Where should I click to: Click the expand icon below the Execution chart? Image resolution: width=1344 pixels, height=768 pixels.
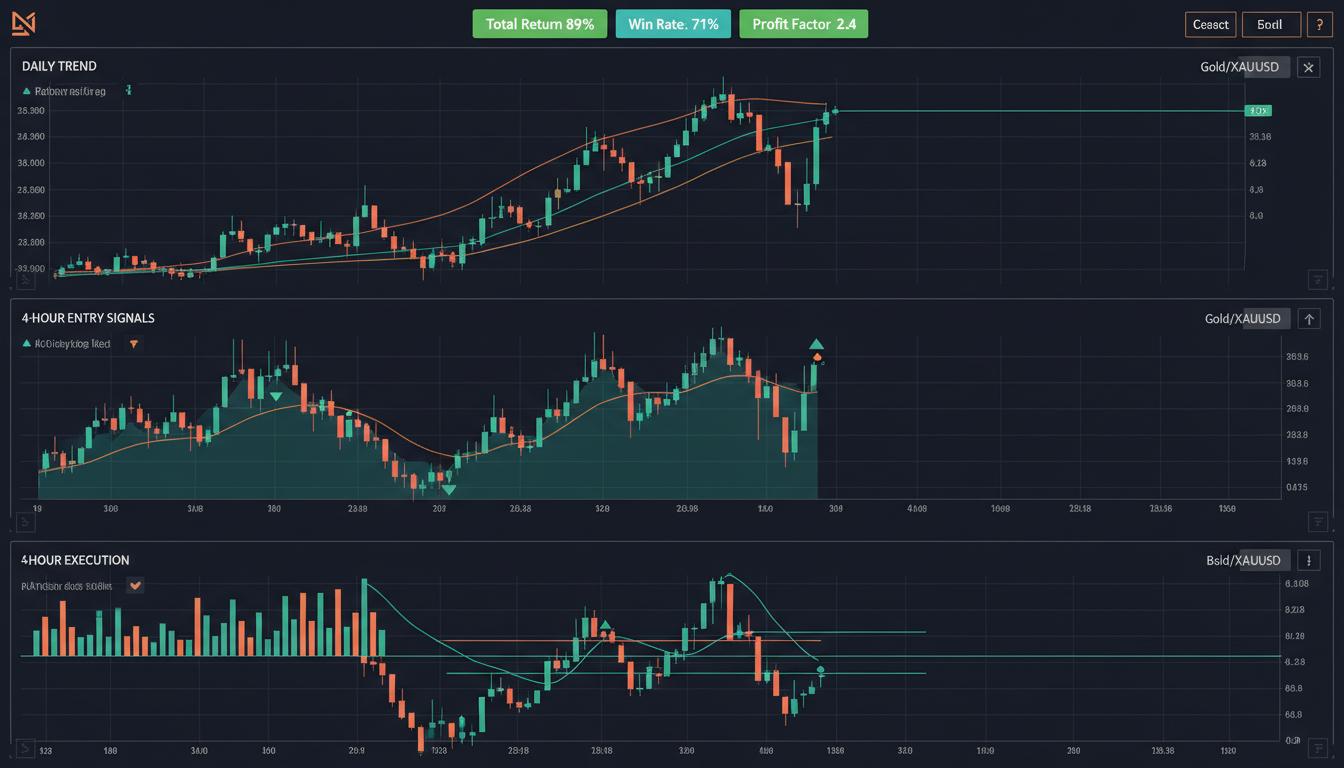pos(1319,746)
